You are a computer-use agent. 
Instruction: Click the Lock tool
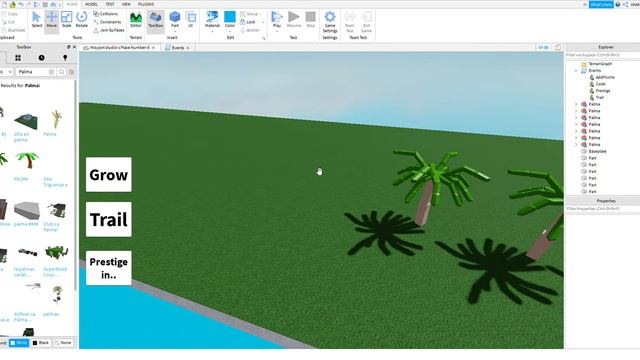coord(248,22)
